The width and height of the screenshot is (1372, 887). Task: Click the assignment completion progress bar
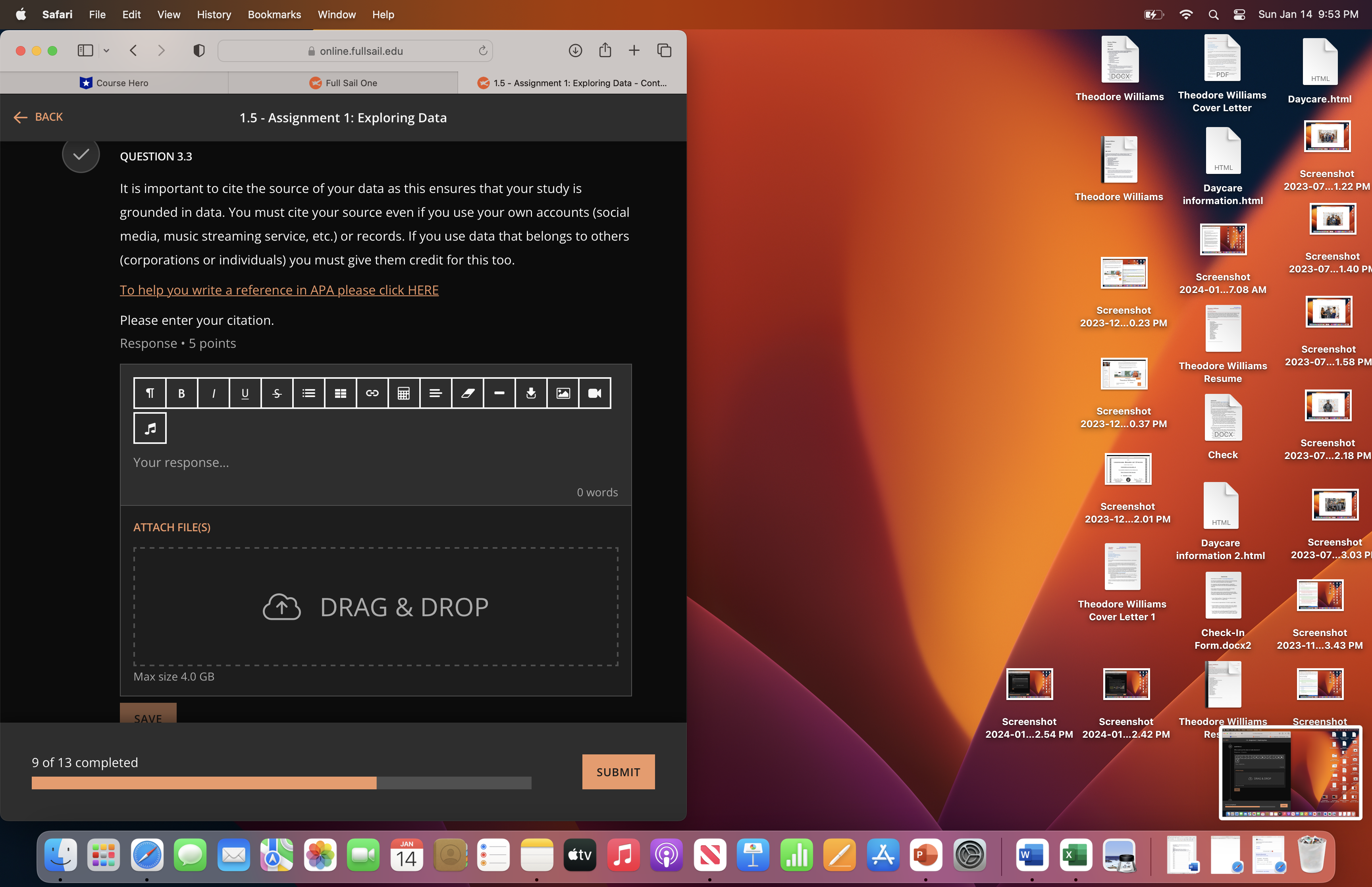point(281,783)
